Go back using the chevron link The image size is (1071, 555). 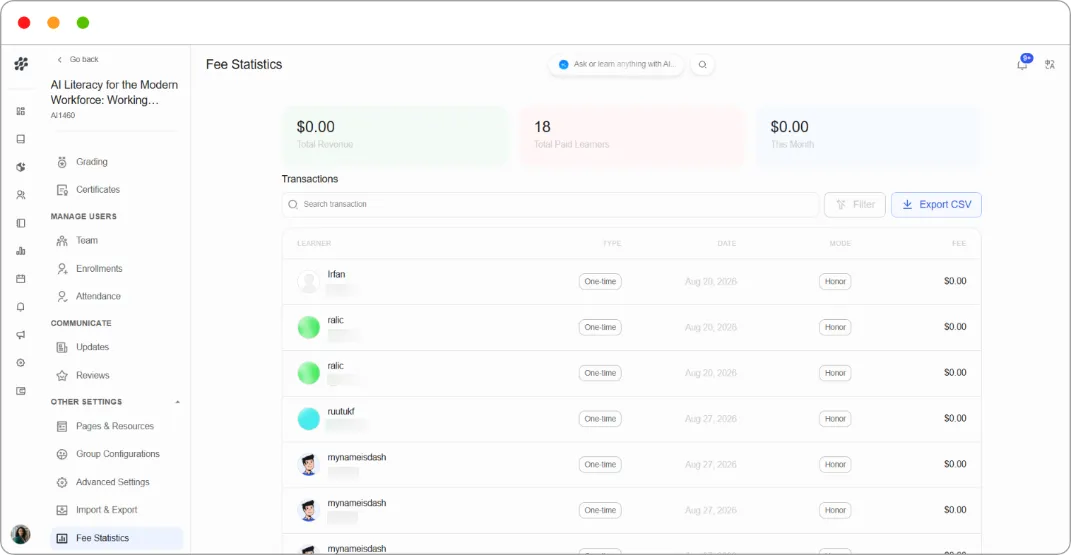(77, 59)
